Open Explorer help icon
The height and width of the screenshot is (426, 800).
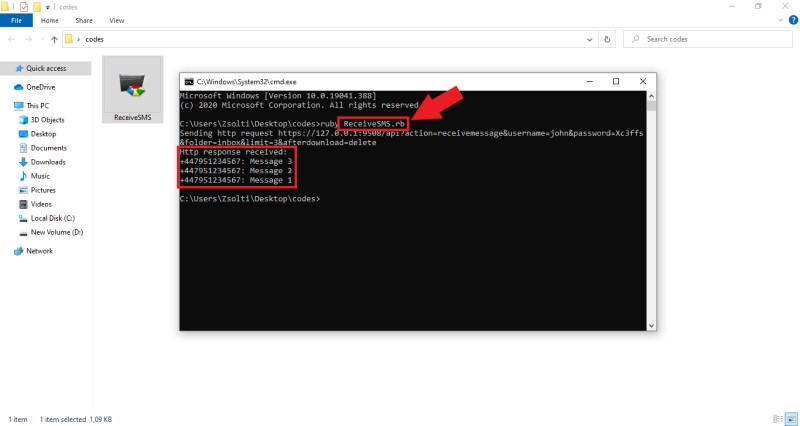click(x=793, y=20)
